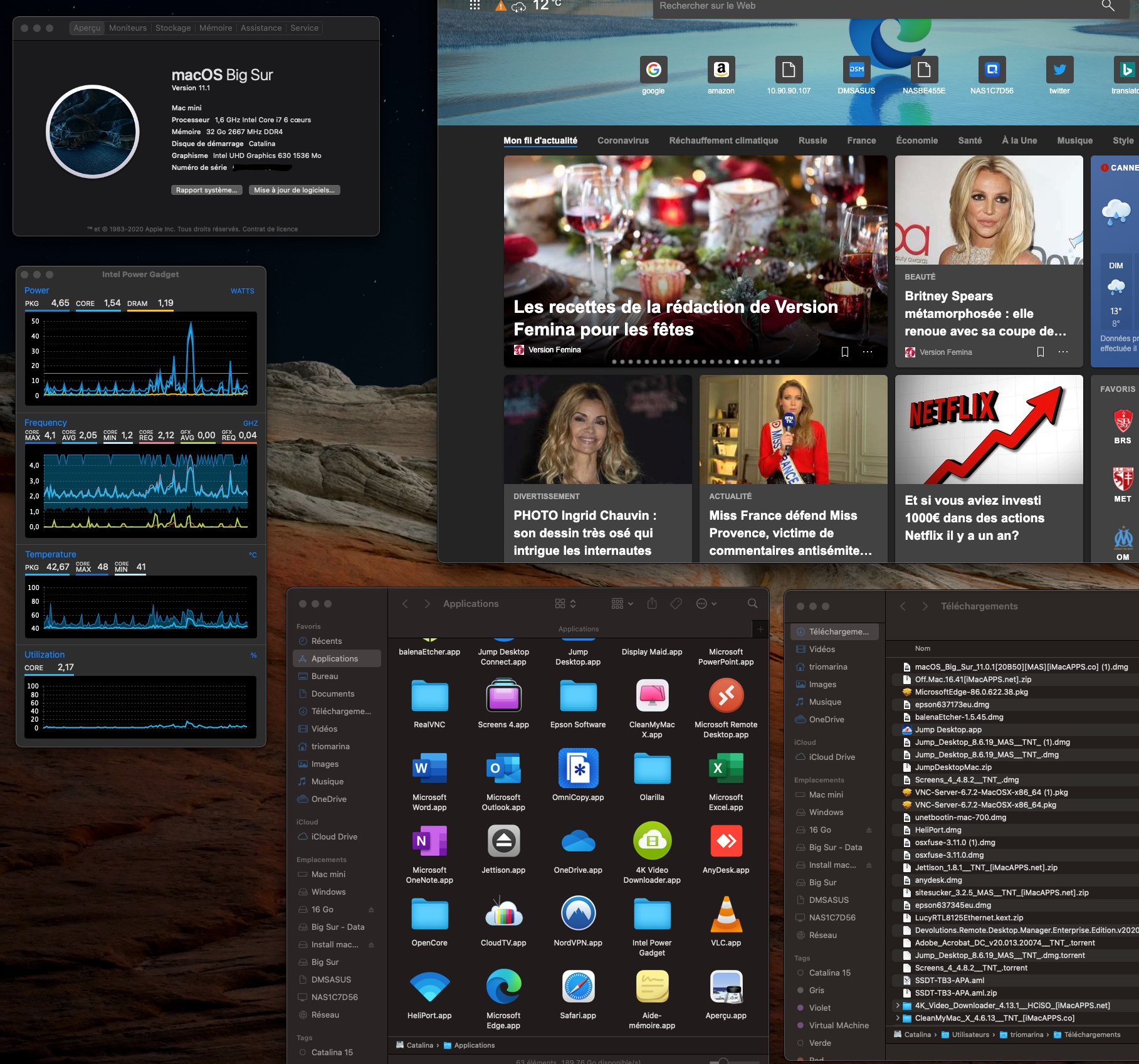The height and width of the screenshot is (1064, 1139).
Task: Open the group-by dropdown in Applications toolbar
Action: (622, 603)
